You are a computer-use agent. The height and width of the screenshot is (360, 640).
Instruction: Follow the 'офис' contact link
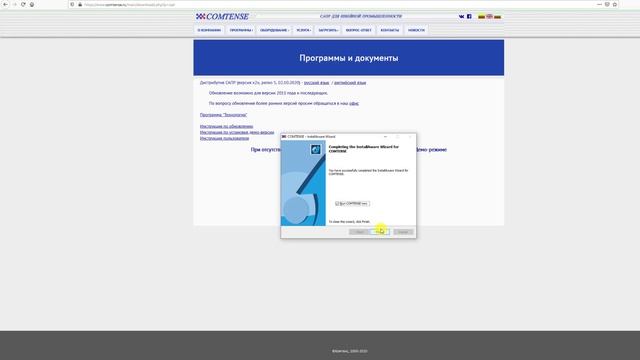(354, 104)
